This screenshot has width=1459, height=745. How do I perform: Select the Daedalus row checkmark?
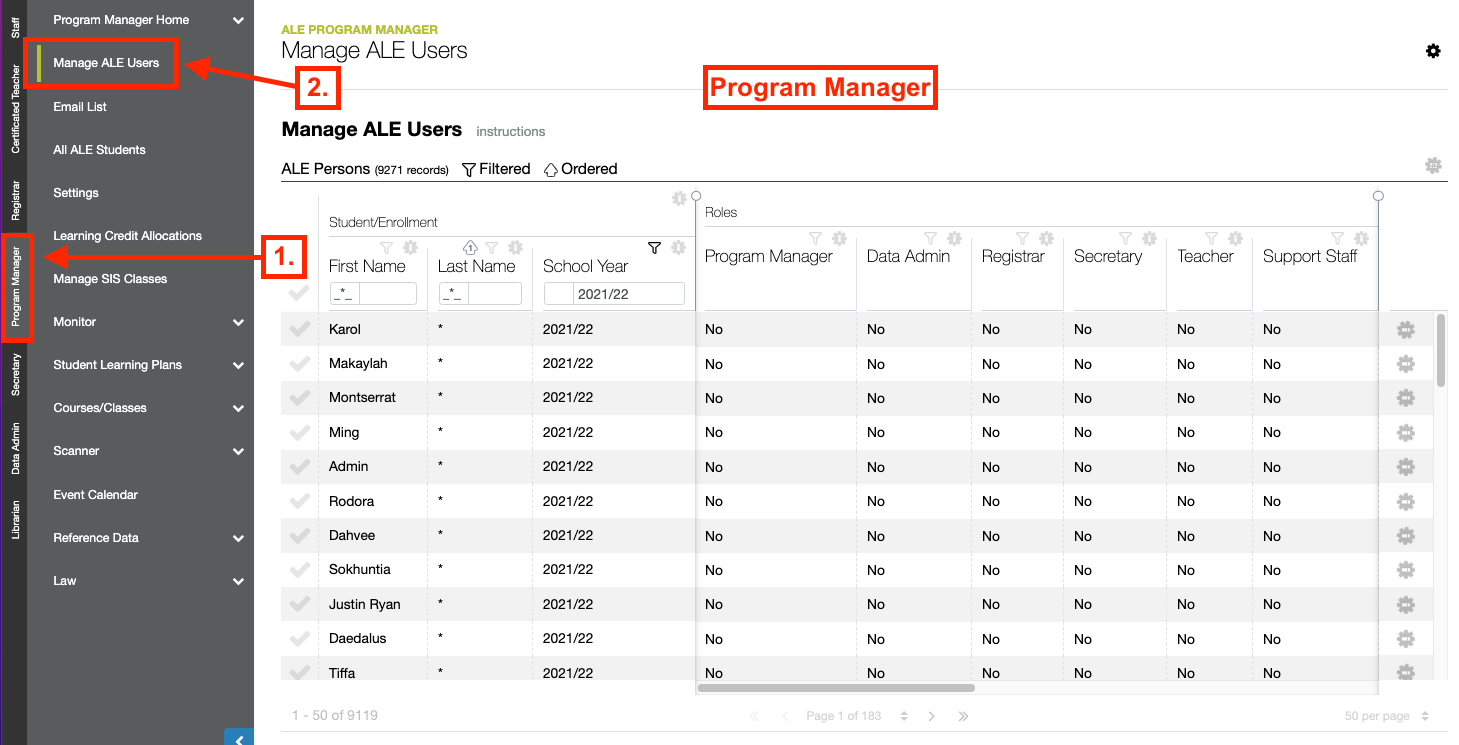[299, 639]
